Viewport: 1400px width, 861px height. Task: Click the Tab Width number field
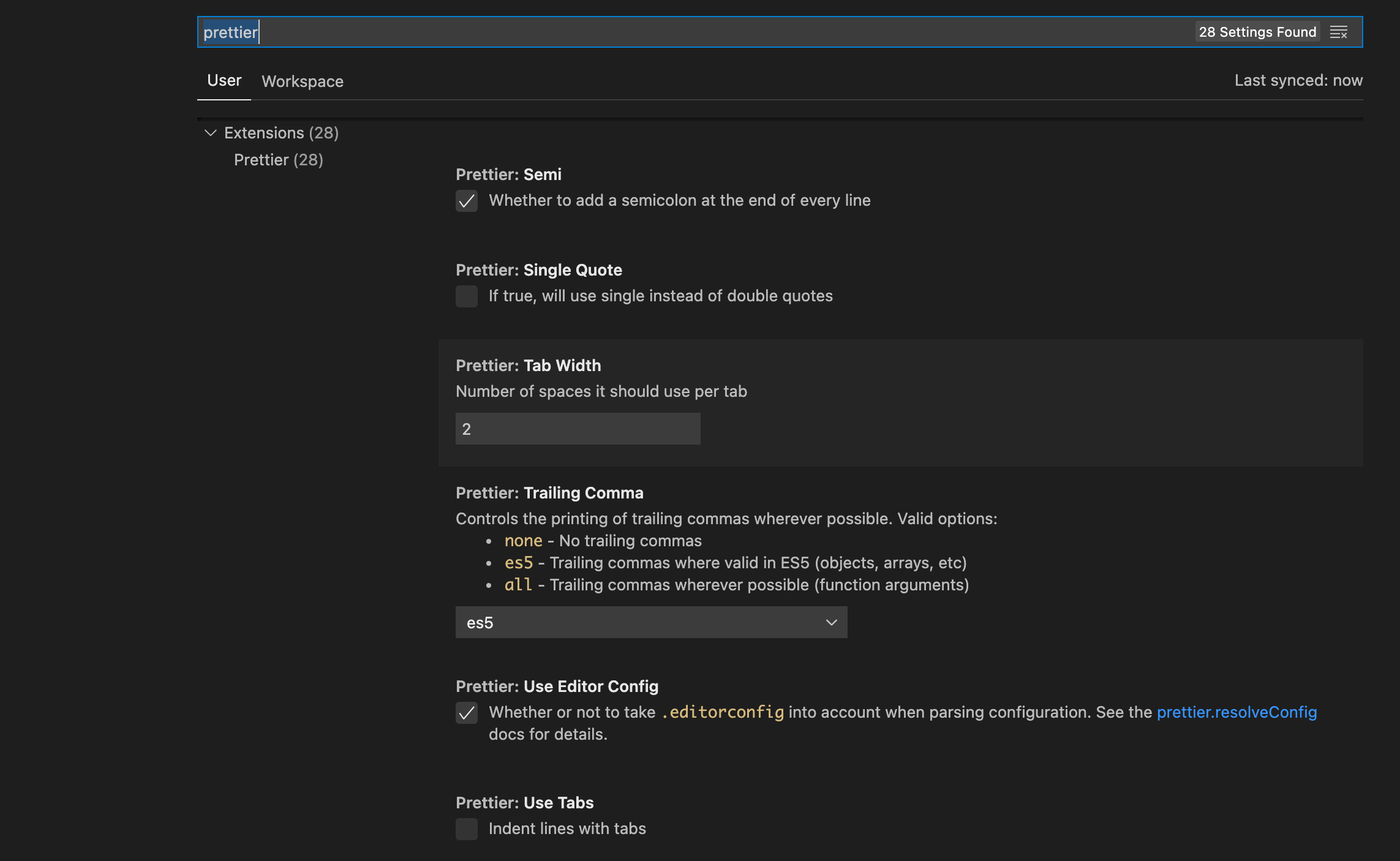point(577,429)
